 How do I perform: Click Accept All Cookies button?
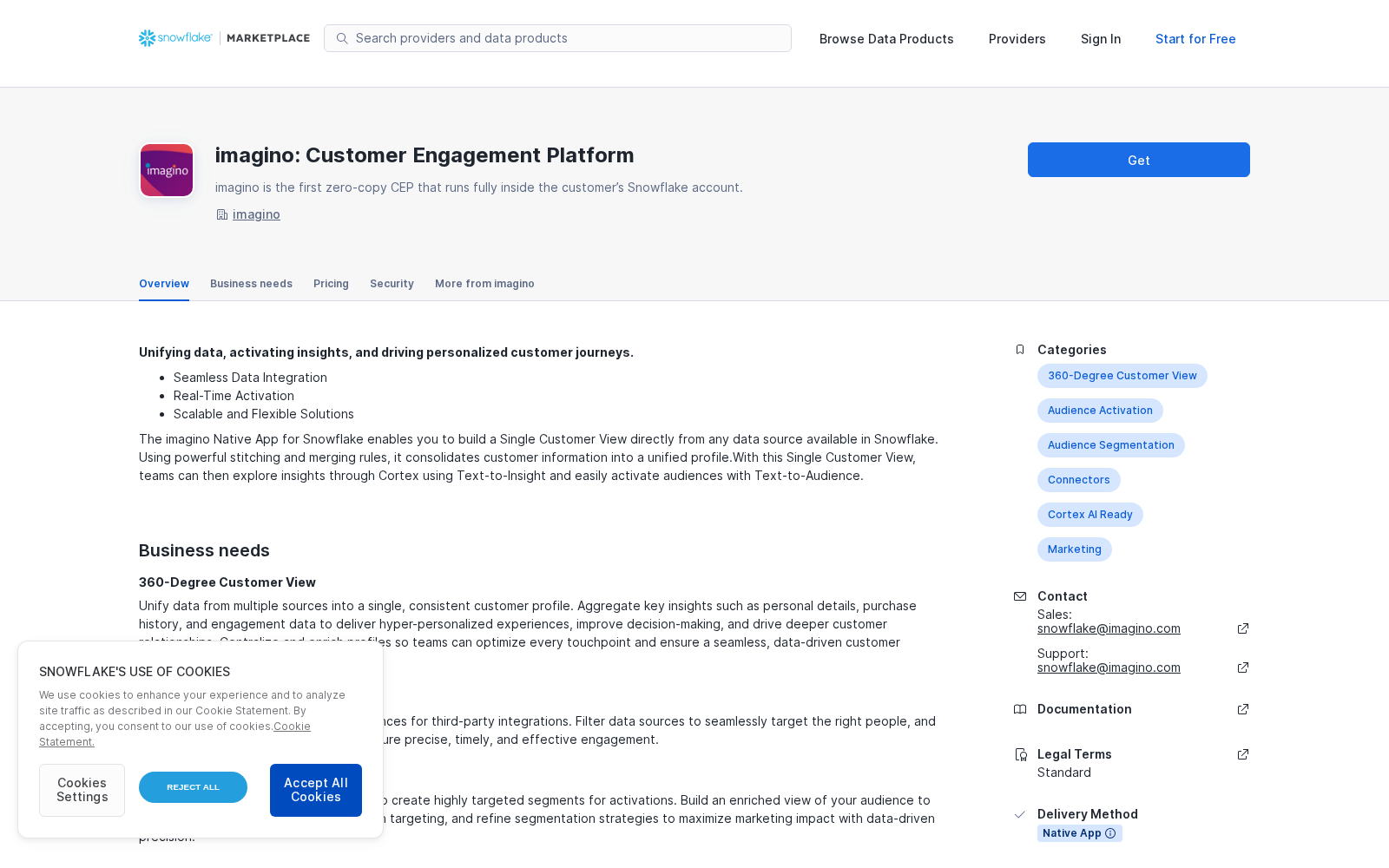(316, 790)
